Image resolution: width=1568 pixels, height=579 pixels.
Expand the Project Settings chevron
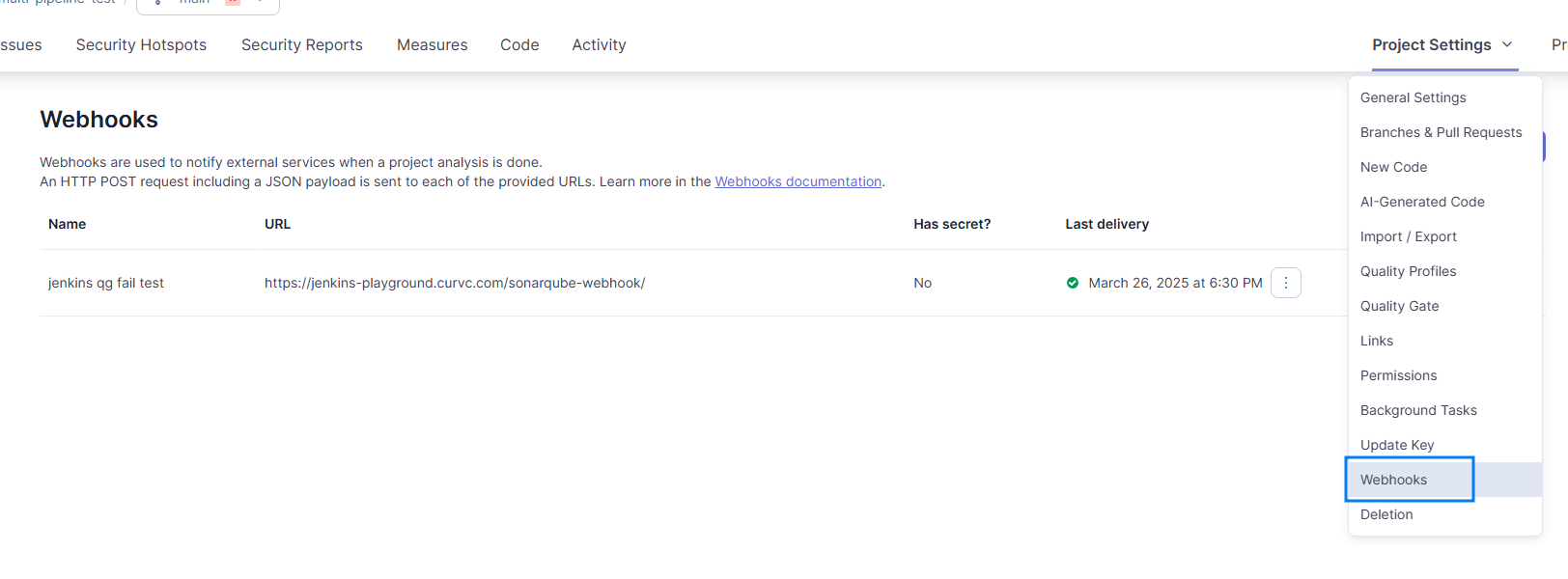pyautogui.click(x=1507, y=44)
